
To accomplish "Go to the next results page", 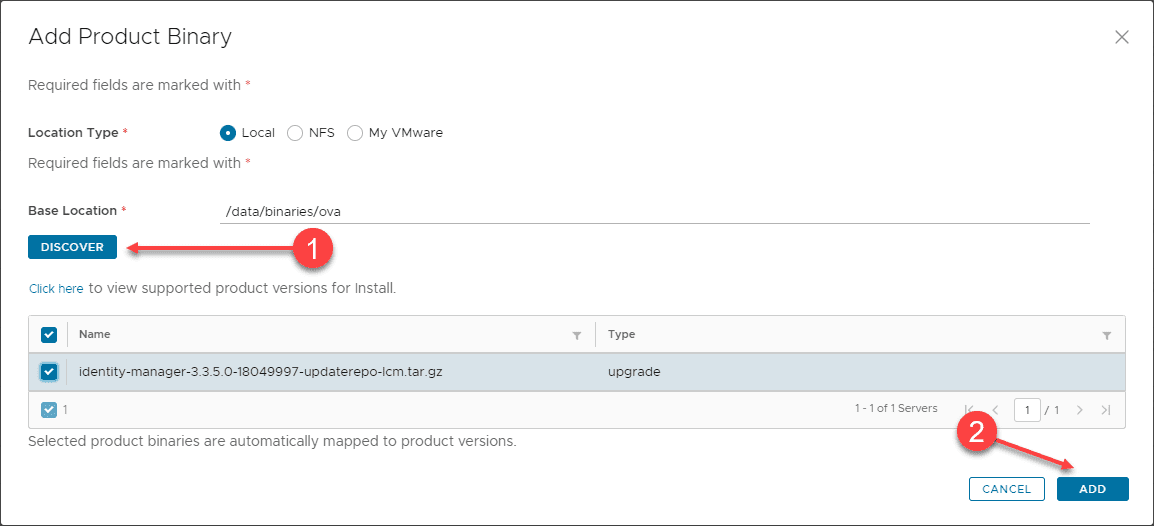I will click(x=1080, y=410).
